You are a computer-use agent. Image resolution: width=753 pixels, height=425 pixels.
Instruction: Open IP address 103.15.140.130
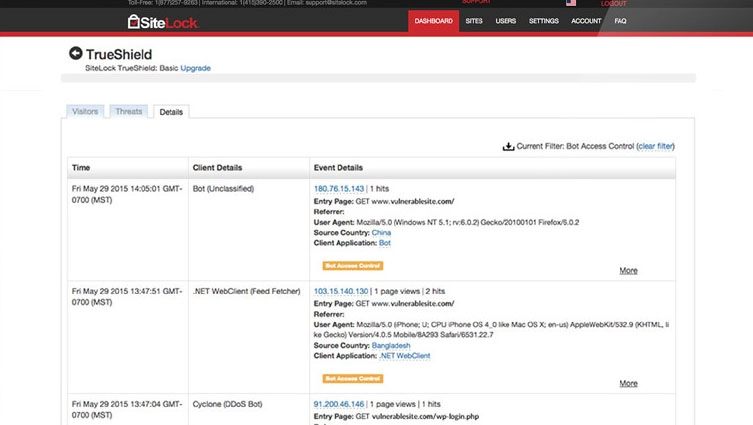click(x=340, y=291)
